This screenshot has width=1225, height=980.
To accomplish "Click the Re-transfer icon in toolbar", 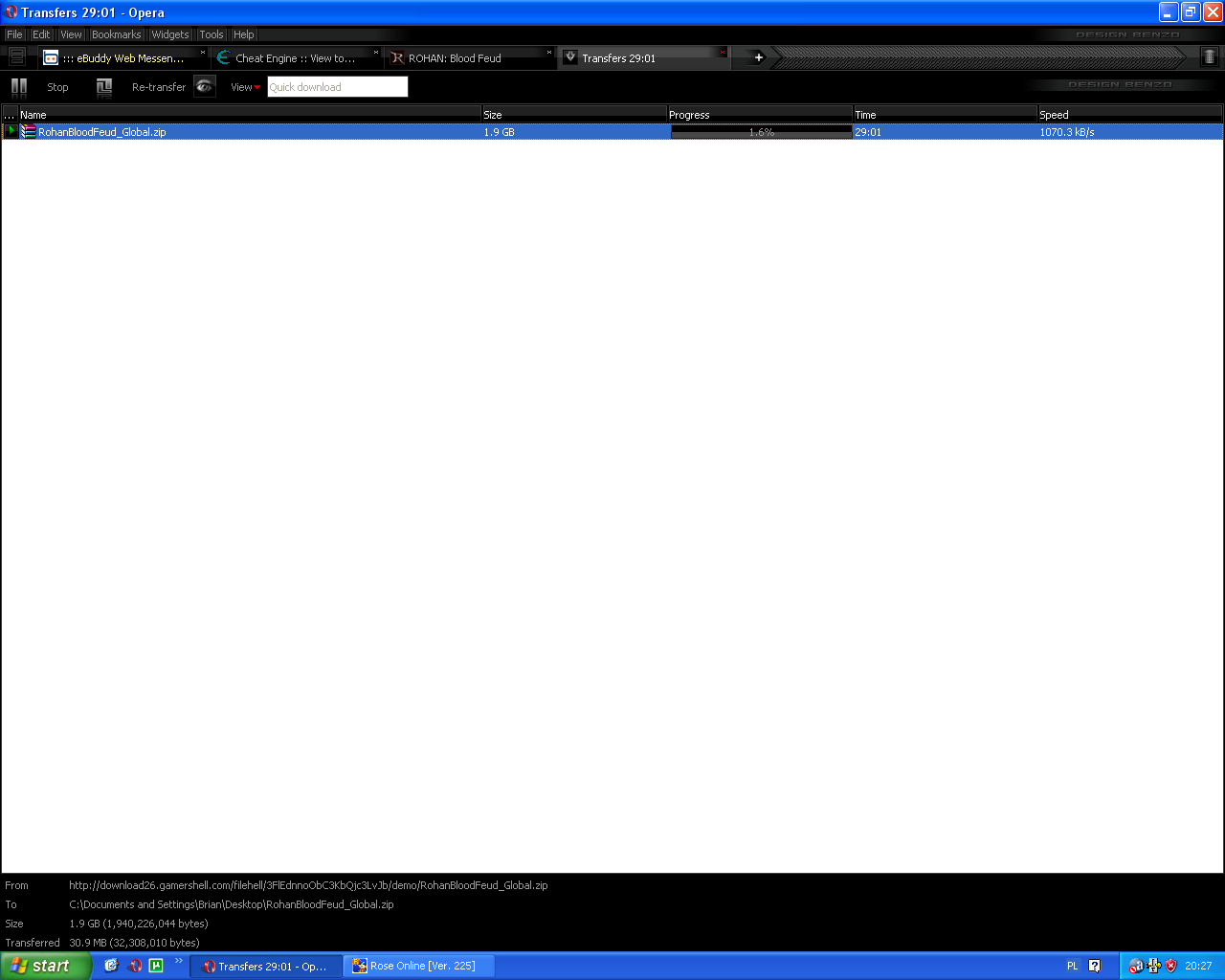I will 104,87.
